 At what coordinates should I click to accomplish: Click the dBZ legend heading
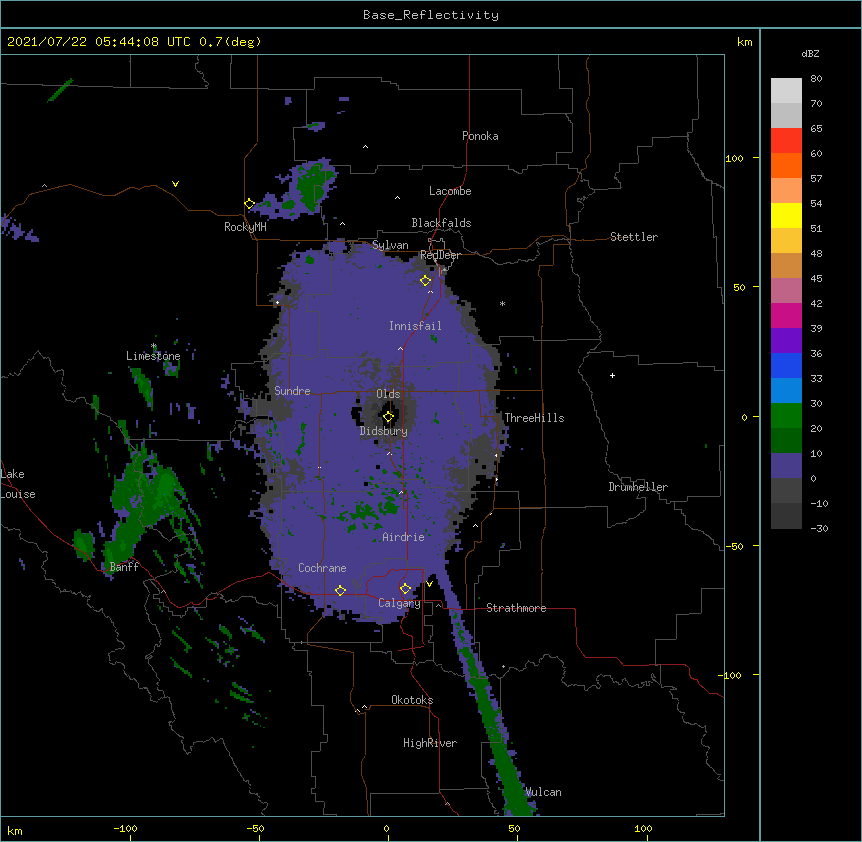pos(810,53)
